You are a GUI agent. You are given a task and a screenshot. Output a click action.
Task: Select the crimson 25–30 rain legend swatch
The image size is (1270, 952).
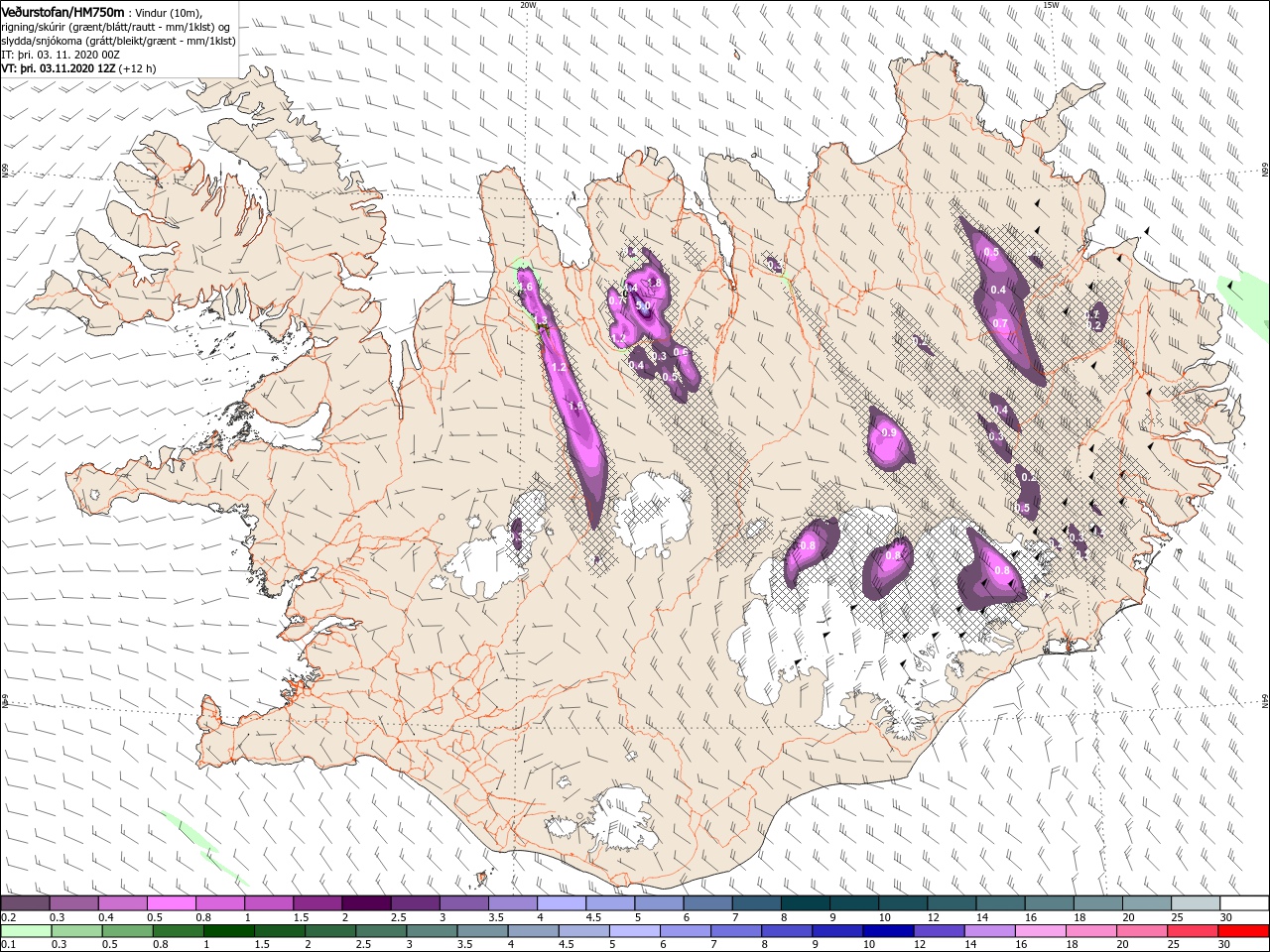pyautogui.click(x=1193, y=931)
